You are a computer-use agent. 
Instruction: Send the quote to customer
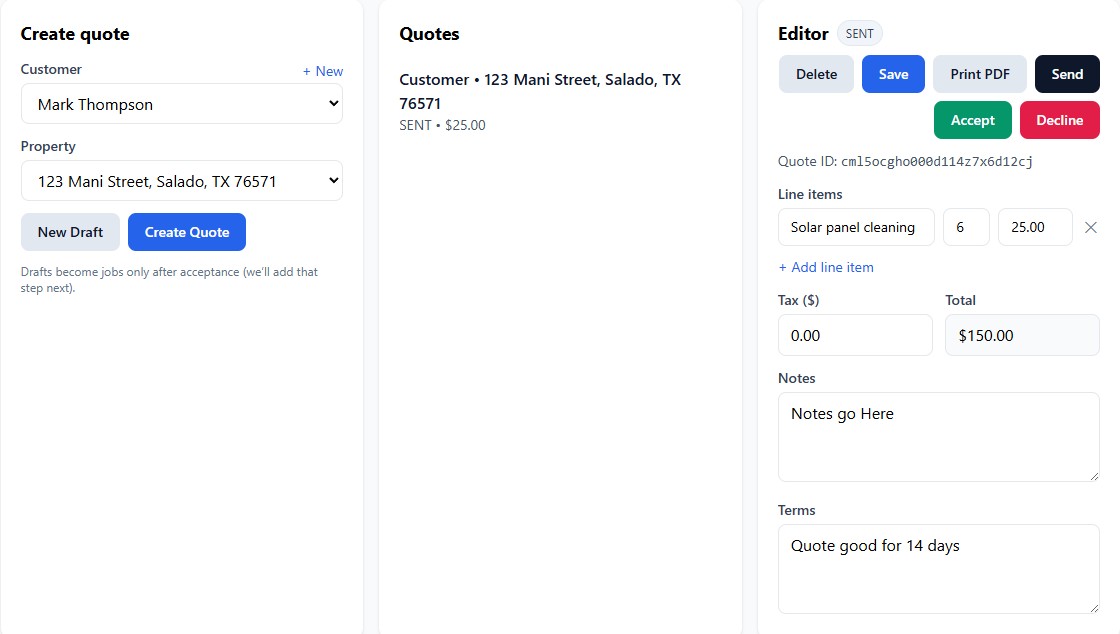(1066, 74)
